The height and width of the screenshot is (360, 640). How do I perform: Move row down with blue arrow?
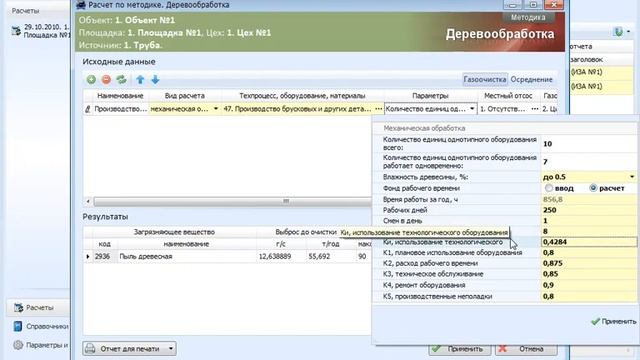(155, 80)
